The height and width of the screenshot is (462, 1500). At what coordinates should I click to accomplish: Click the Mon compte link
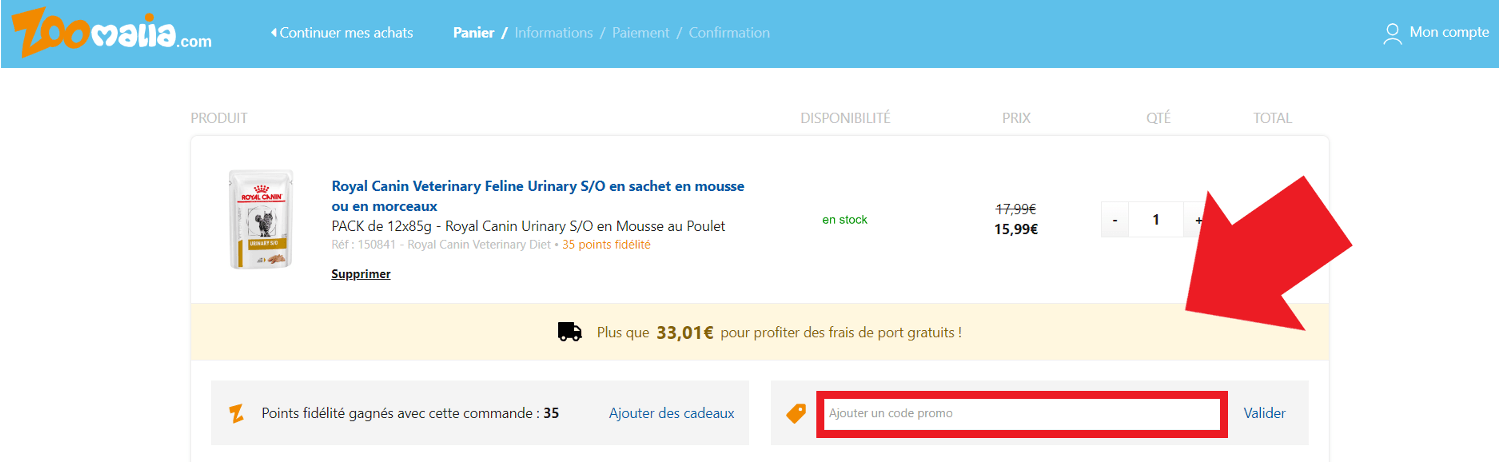tap(1449, 33)
